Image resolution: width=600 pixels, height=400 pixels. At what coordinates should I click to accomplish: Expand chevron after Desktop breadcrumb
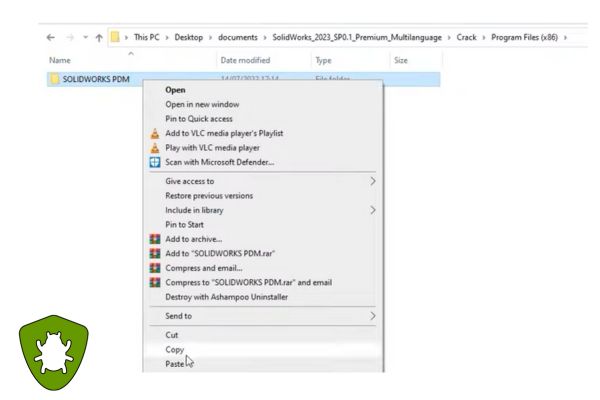(210, 38)
